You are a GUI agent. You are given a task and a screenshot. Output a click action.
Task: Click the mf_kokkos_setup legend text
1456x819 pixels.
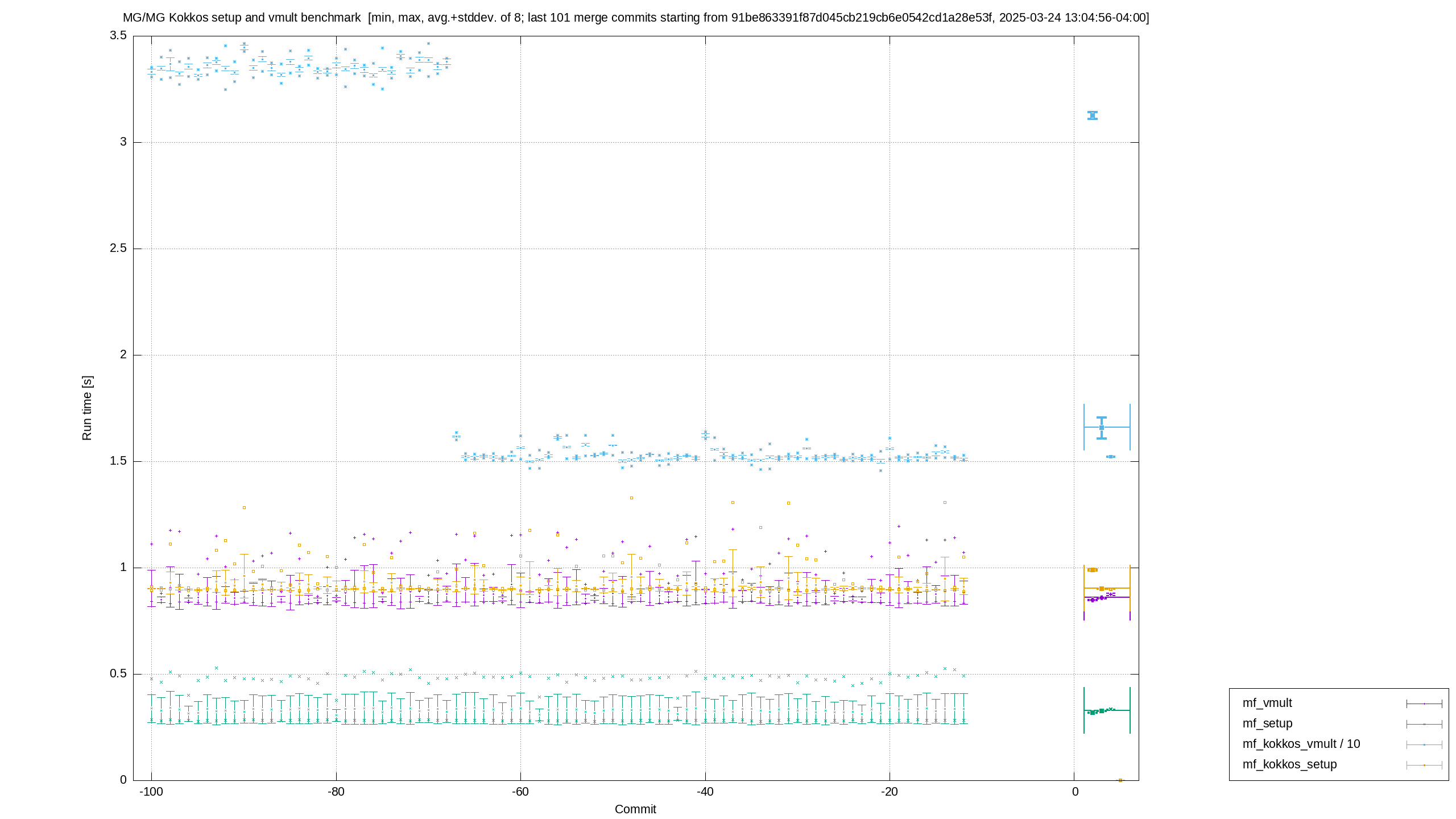1289,764
